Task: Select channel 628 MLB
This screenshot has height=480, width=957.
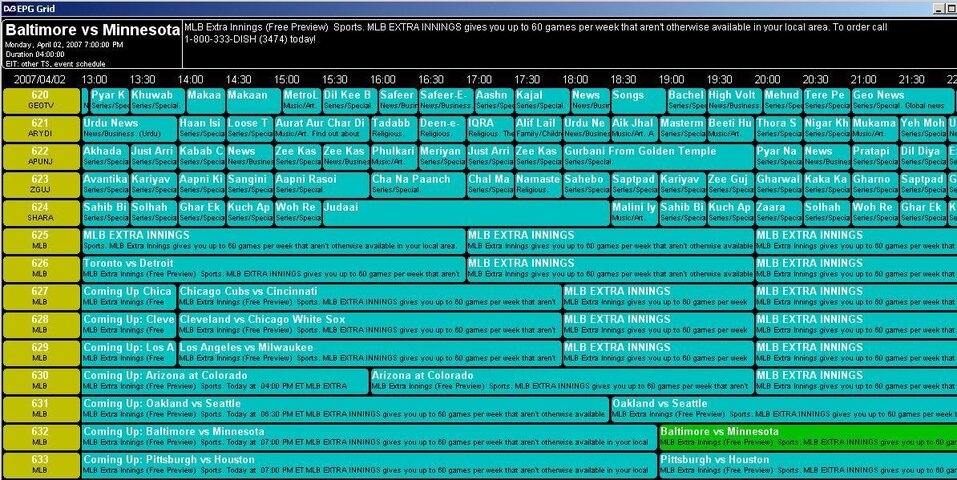Action: tap(41, 325)
